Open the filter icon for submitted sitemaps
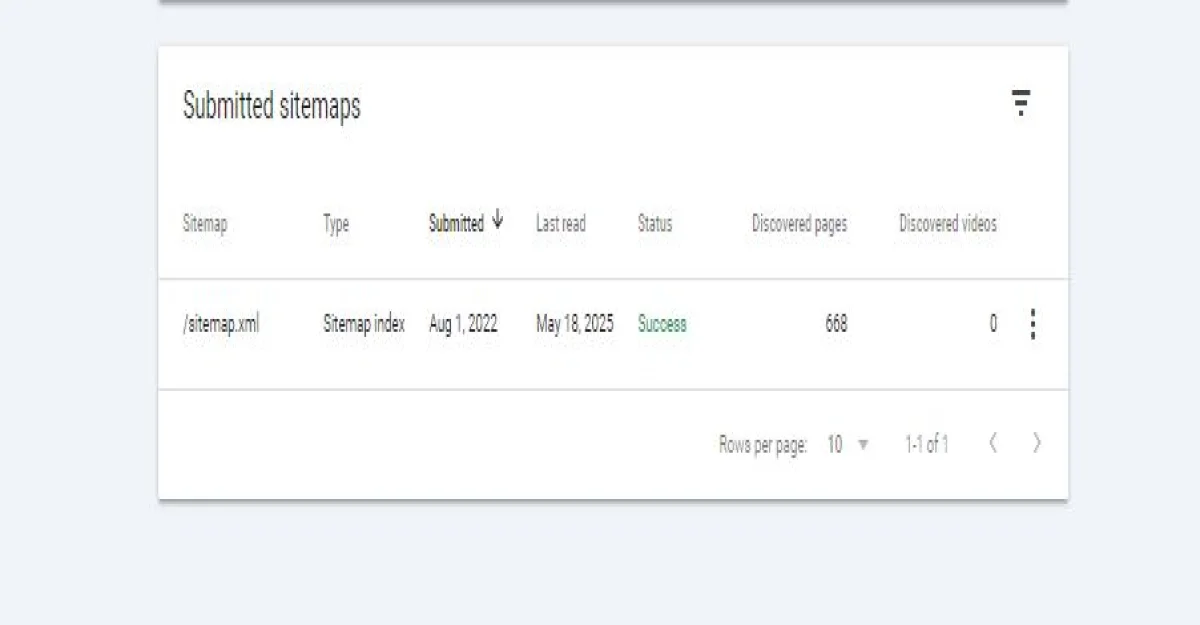 [1020, 102]
